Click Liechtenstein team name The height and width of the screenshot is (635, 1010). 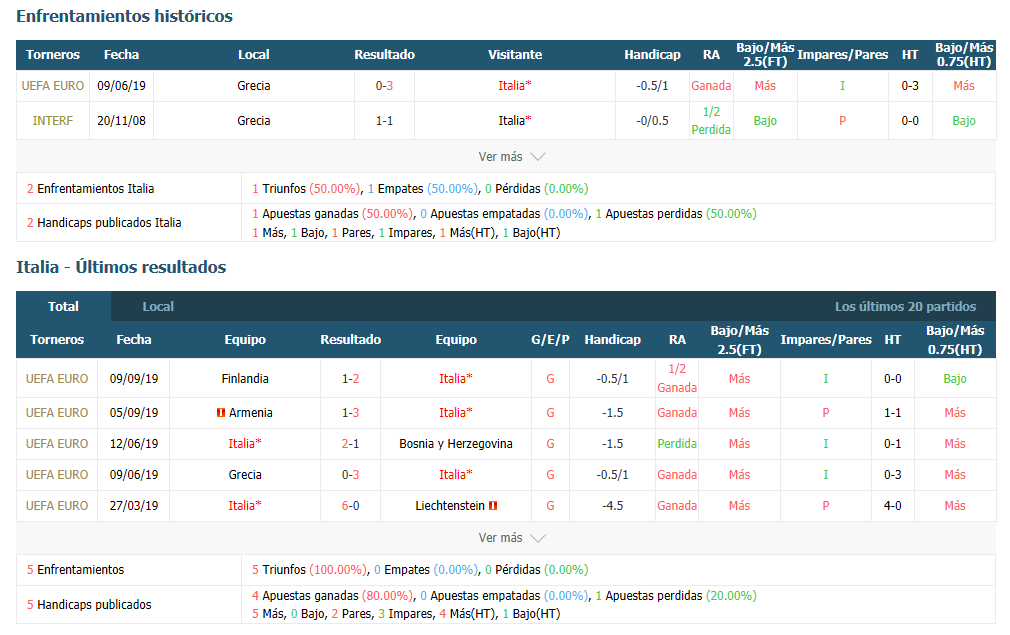point(450,506)
